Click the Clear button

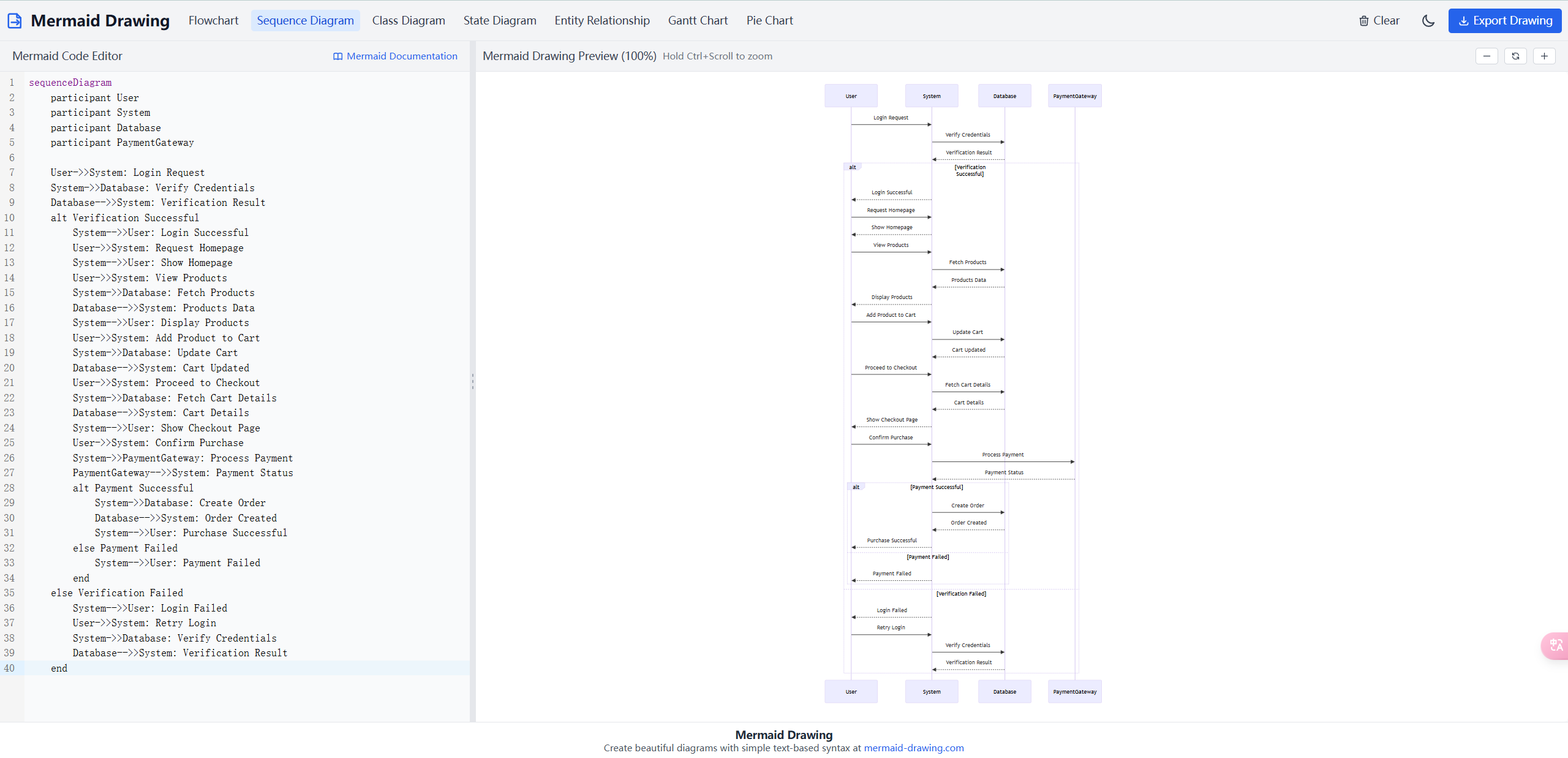pos(1379,21)
